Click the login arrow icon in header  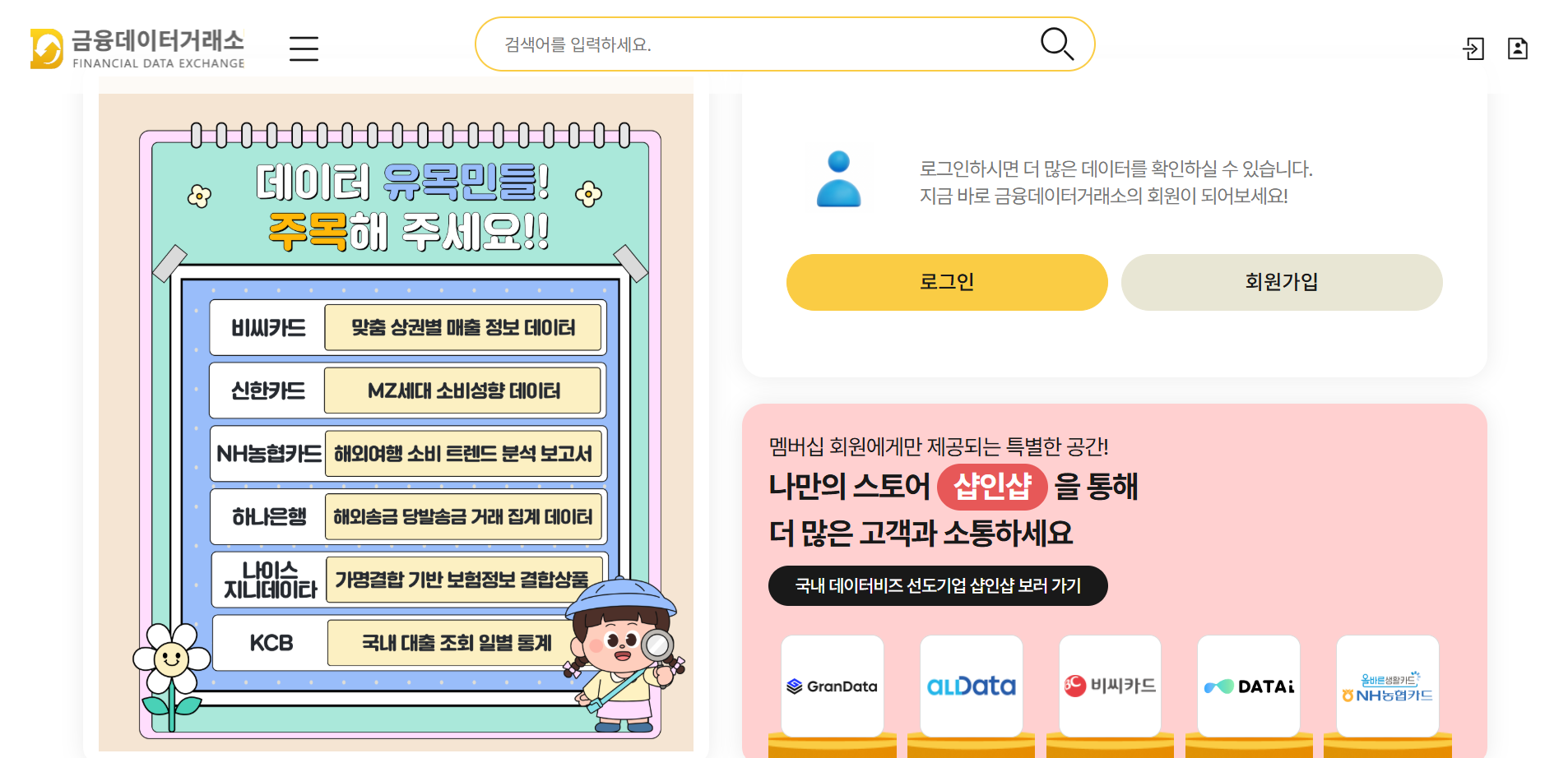1473,49
